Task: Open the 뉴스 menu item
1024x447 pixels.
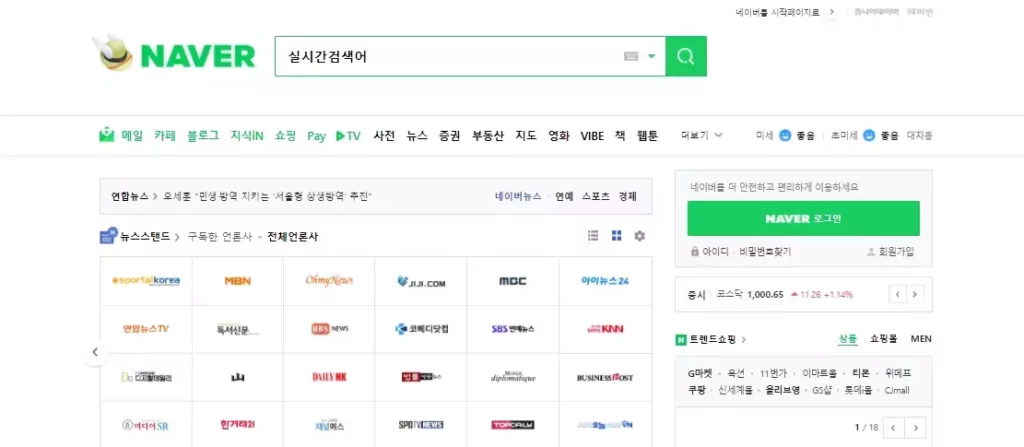Action: [417, 136]
